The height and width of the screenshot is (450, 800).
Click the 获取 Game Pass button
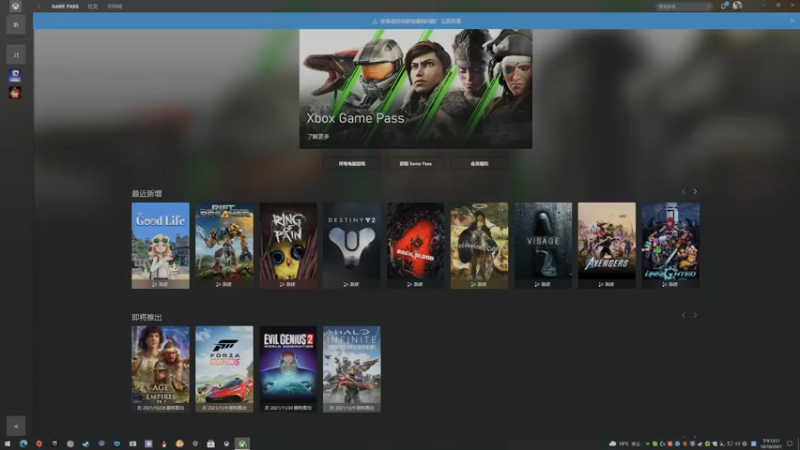(x=415, y=164)
